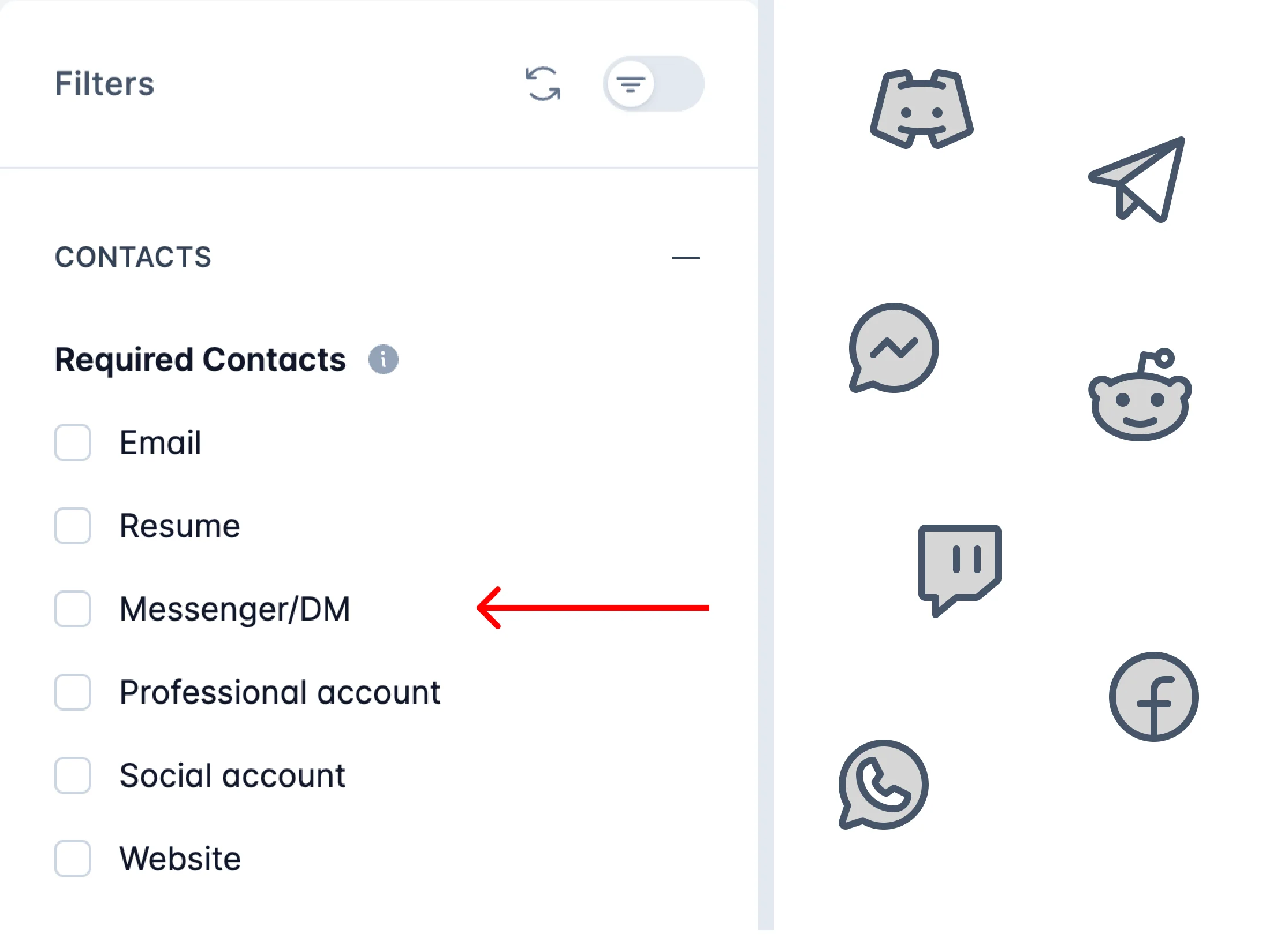Click the Twitch icon

tap(959, 569)
